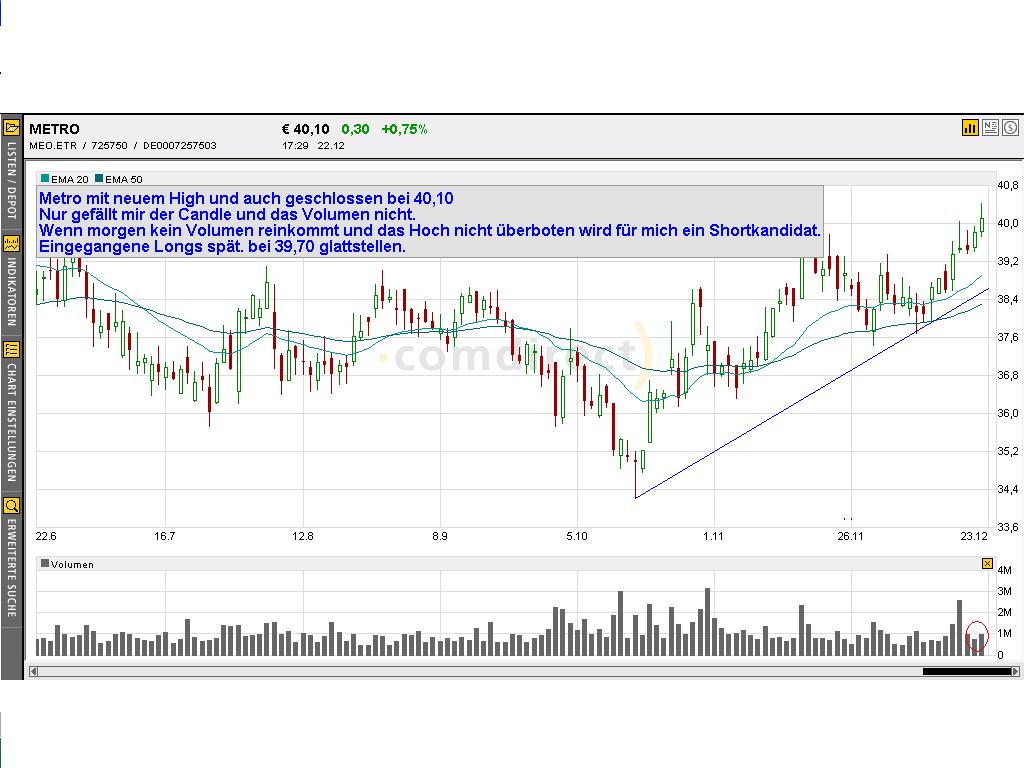1024x768 pixels.
Task: Click the 26.11 date axis label
Action: coord(850,536)
